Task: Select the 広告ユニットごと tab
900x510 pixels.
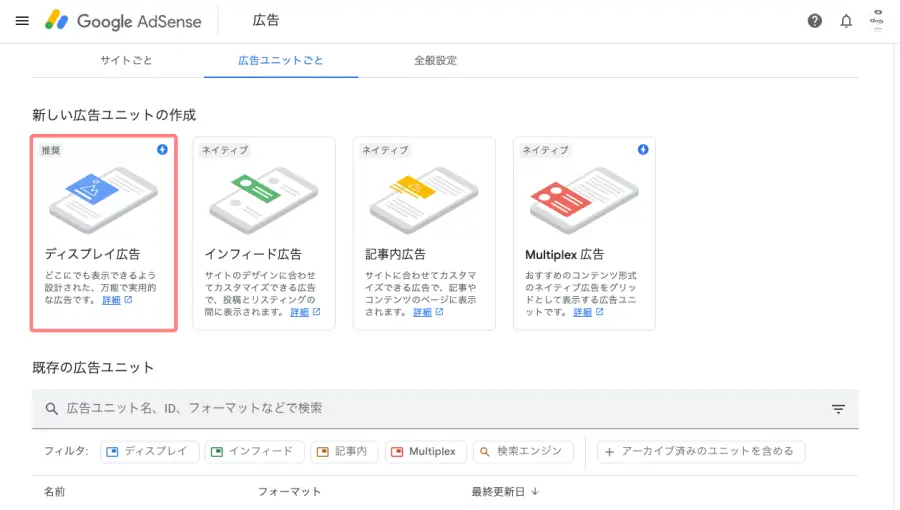Action: tap(281, 60)
